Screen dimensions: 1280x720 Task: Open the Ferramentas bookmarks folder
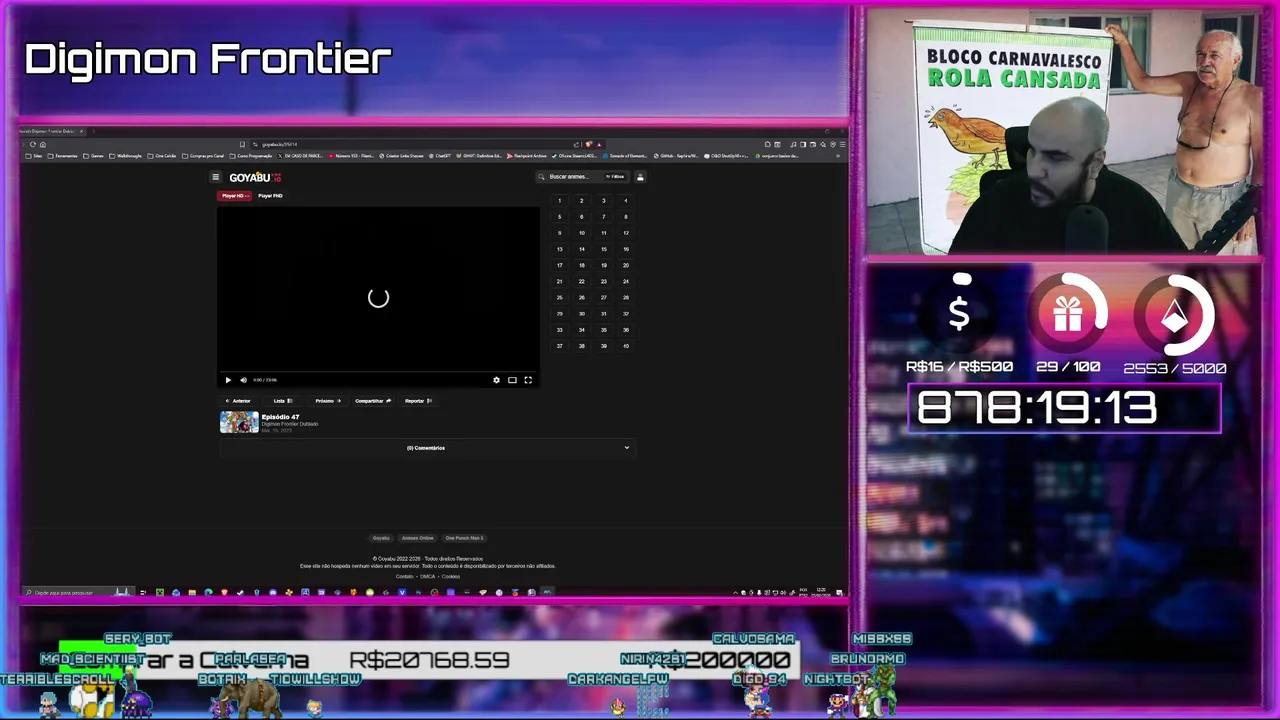tap(62, 156)
